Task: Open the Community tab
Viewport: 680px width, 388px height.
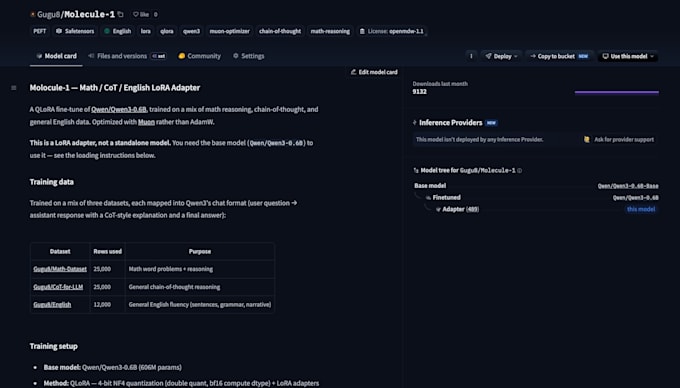Action: [199, 56]
